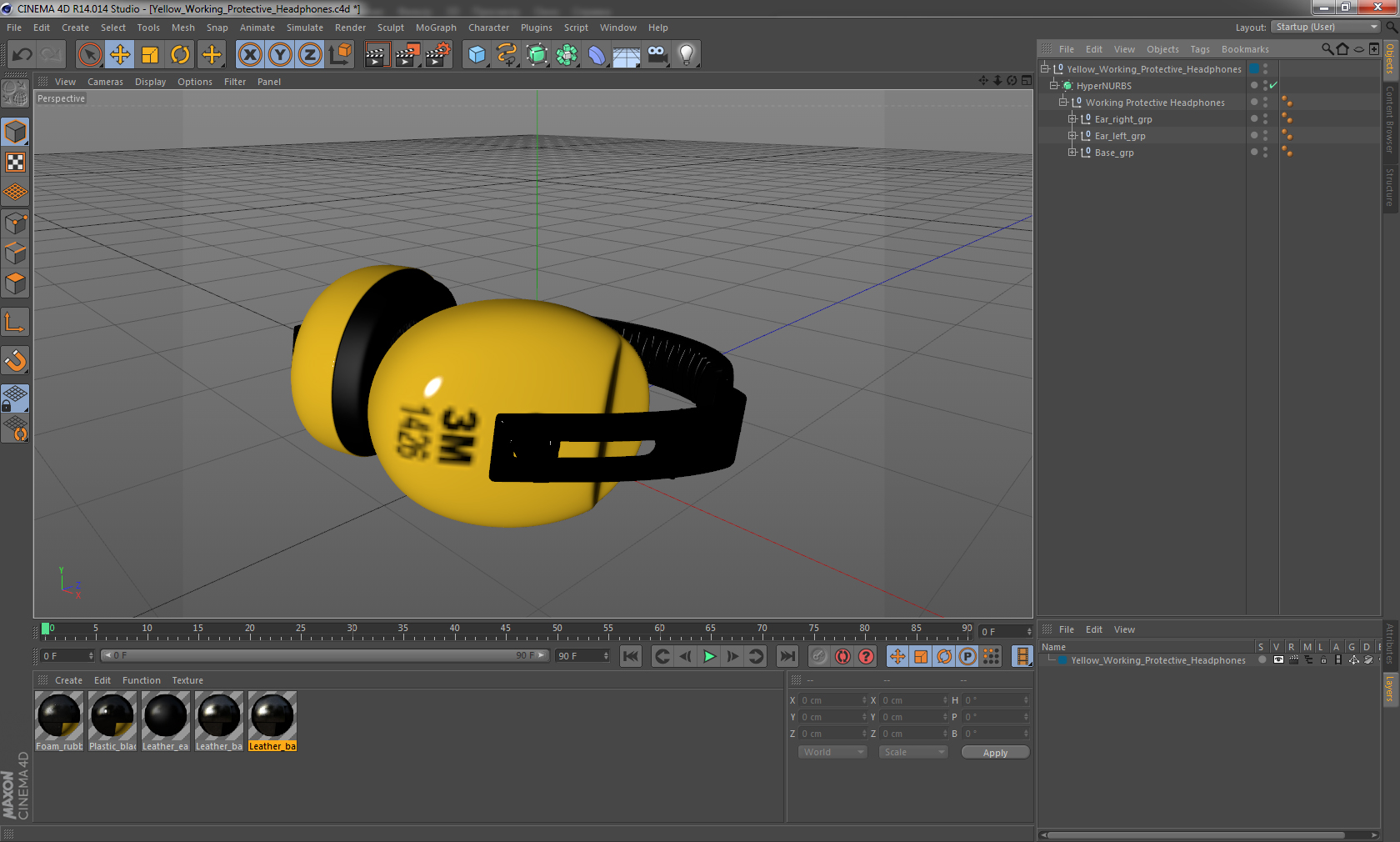Click the timeline preview range bar

pyautogui.click(x=324, y=655)
